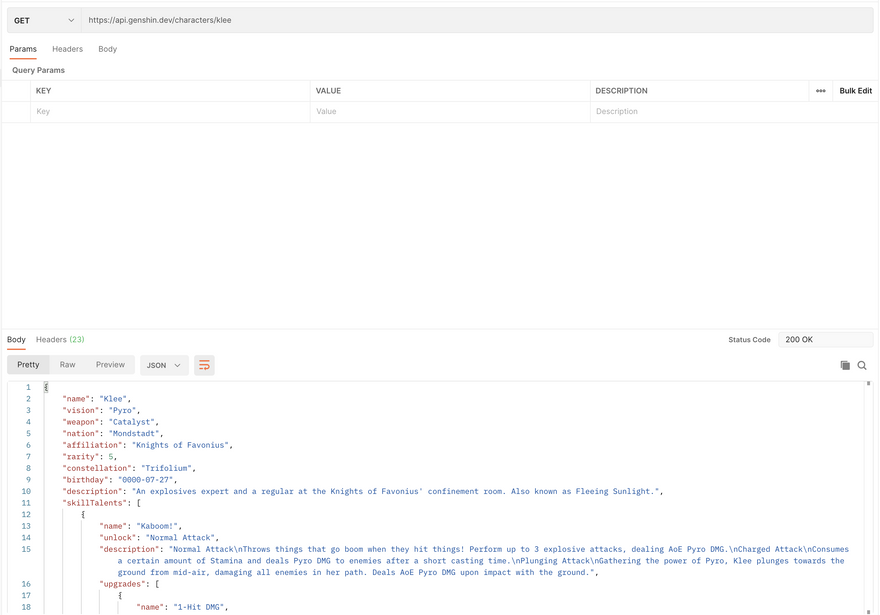Open the JSON format dropdown
The height and width of the screenshot is (615, 880).
point(164,365)
